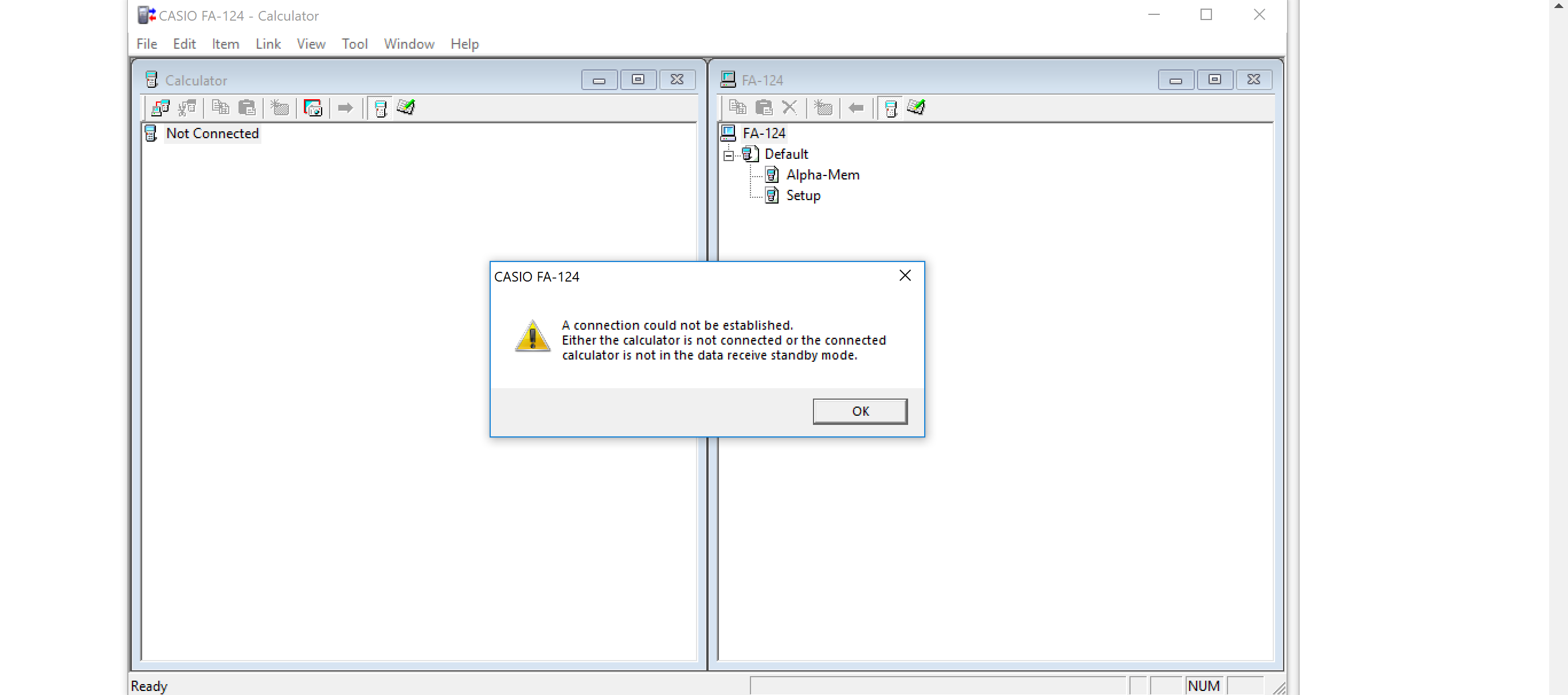Viewport: 1568px width, 695px height.
Task: Click the CASIO FA-124 app icon in title bar
Action: 147,15
